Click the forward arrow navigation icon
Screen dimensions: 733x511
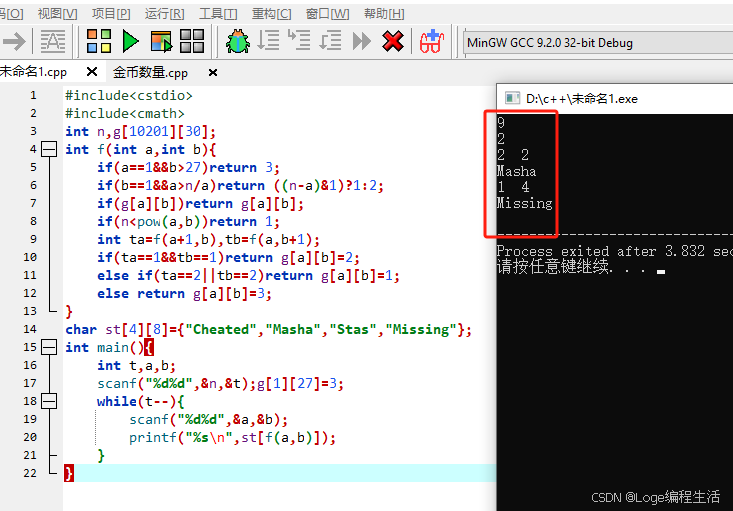coord(14,42)
